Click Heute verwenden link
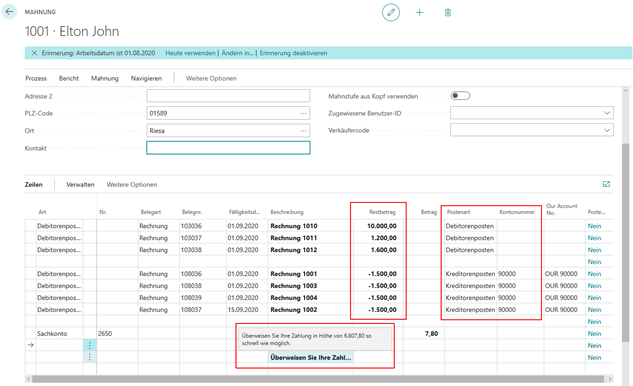The width and height of the screenshot is (633, 386). 190,53
